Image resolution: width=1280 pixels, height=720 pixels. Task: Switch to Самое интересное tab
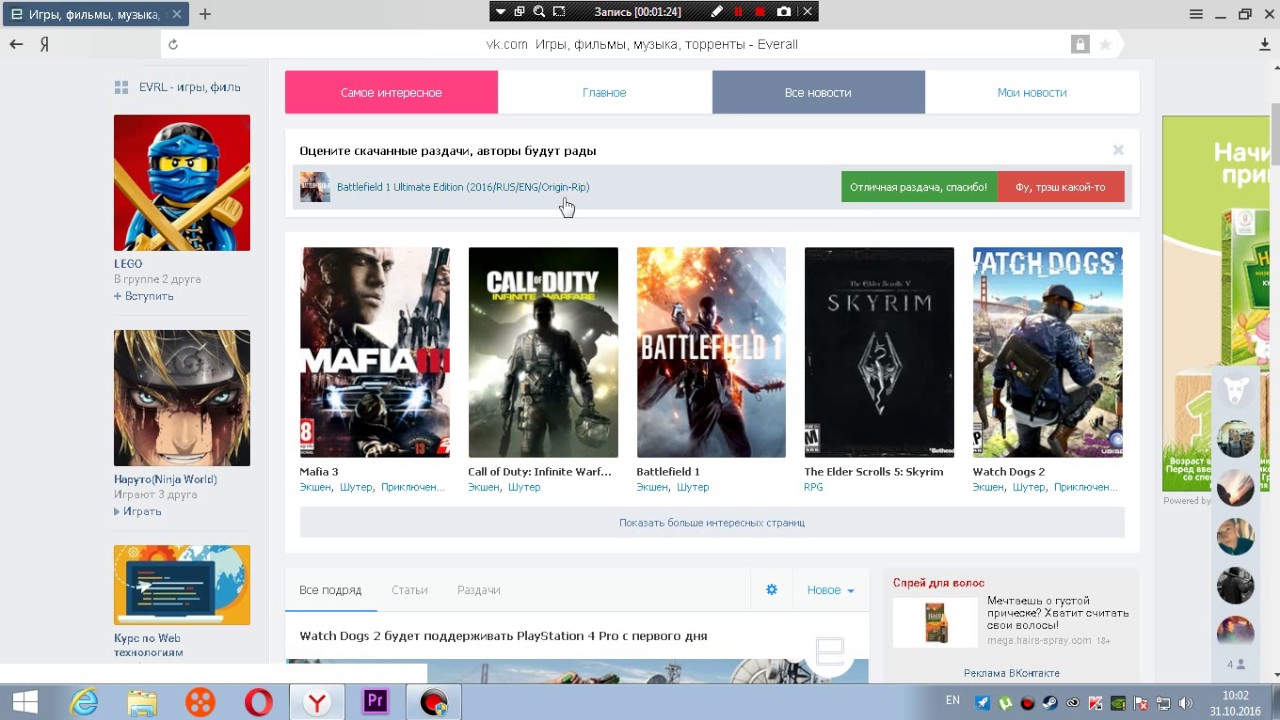(x=391, y=92)
